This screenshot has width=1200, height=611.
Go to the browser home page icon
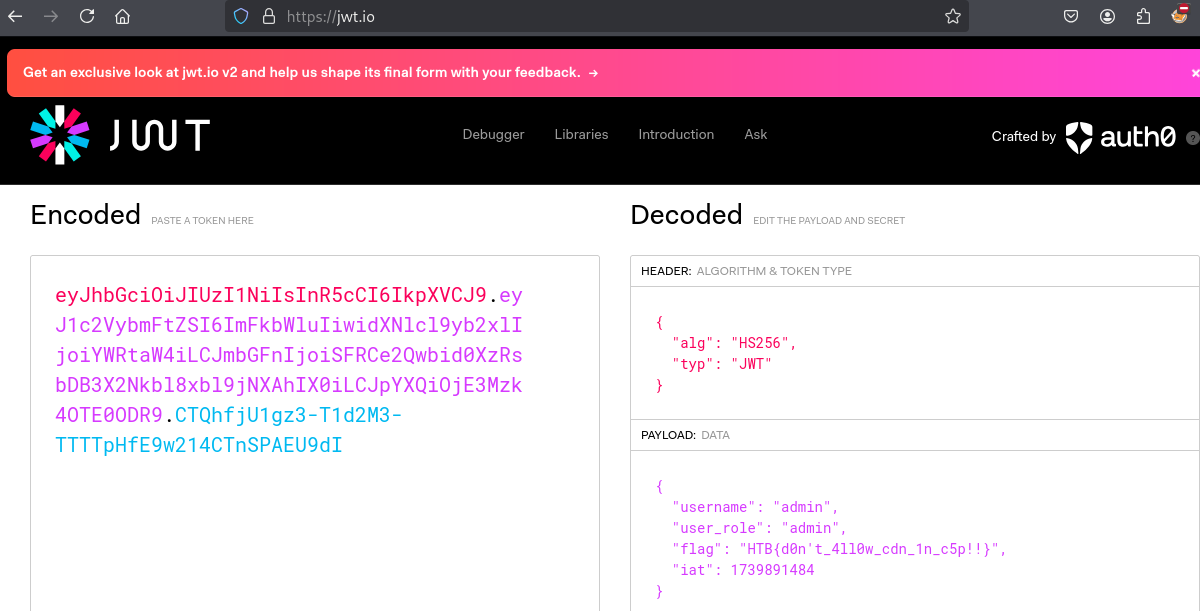tap(122, 16)
